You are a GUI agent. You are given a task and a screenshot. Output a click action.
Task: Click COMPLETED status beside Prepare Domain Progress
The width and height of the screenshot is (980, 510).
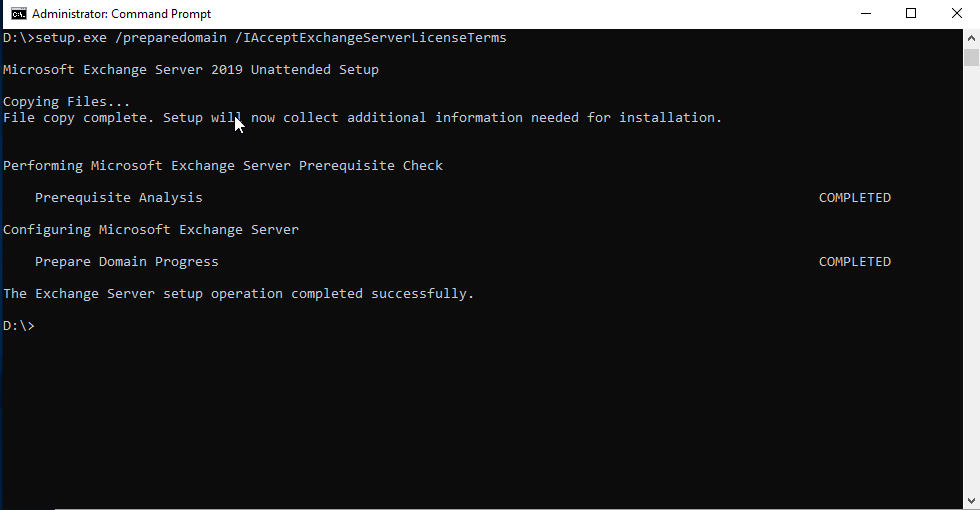854,262
